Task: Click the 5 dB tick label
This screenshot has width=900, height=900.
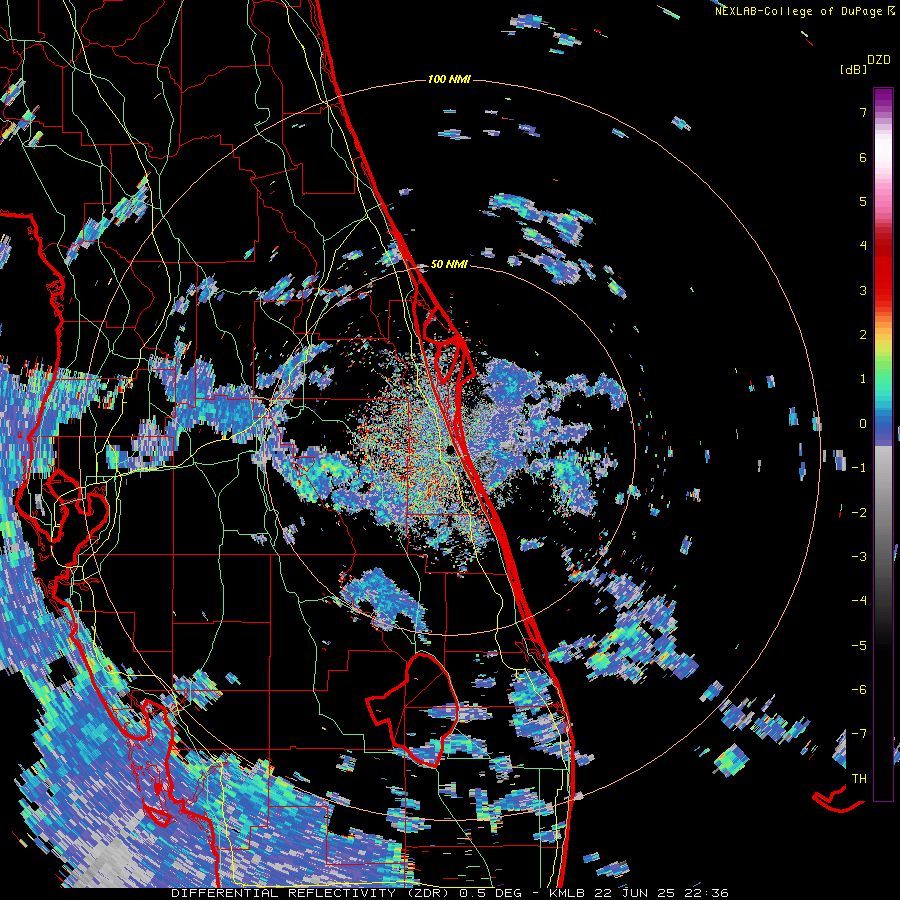Action: [863, 202]
